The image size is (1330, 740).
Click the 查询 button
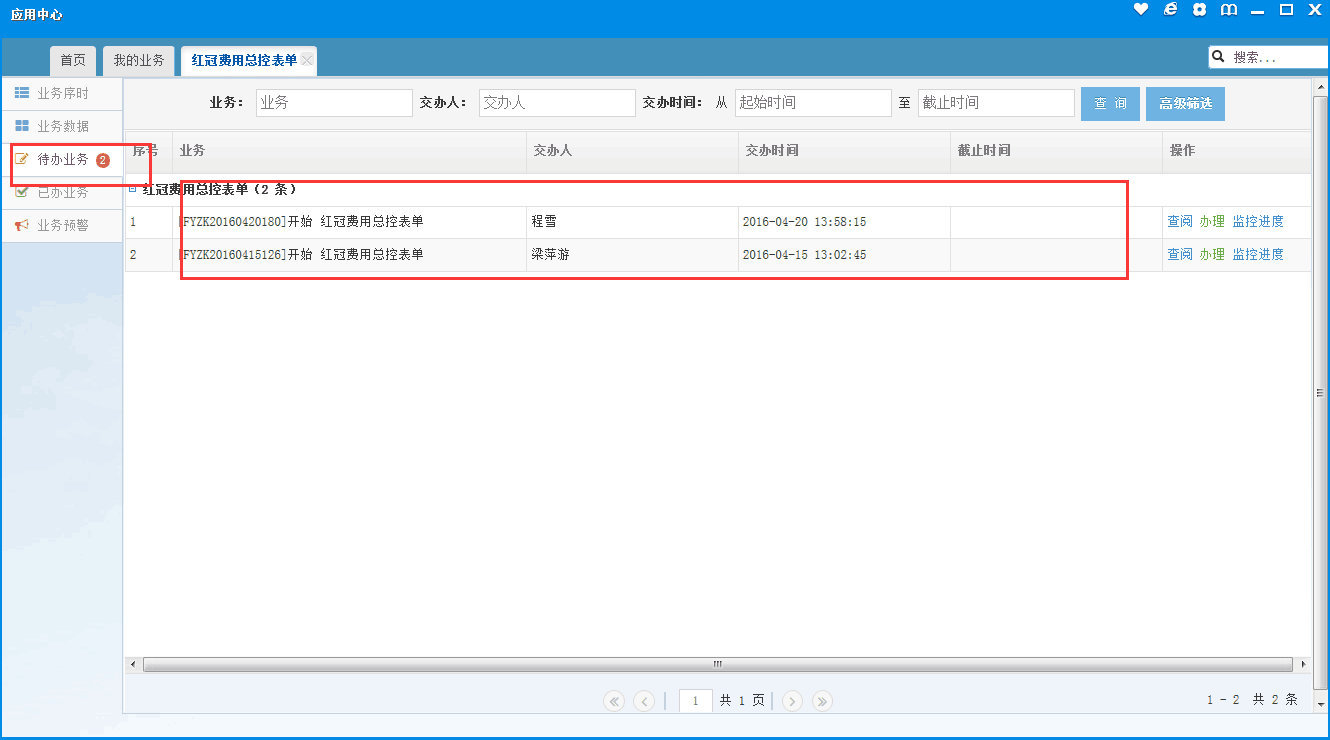[x=1110, y=104]
